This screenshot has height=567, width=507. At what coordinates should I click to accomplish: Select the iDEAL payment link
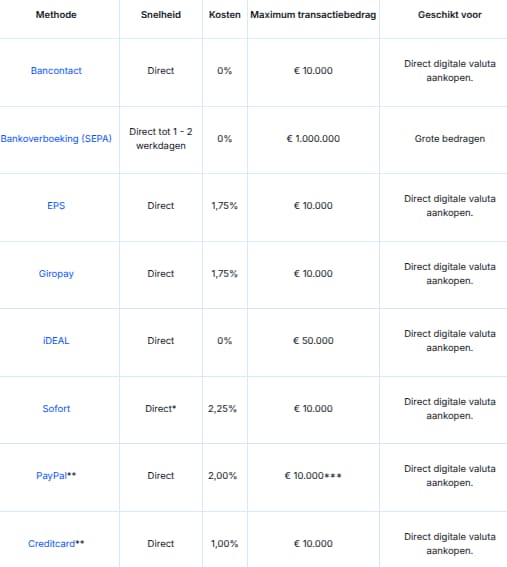pos(56,341)
